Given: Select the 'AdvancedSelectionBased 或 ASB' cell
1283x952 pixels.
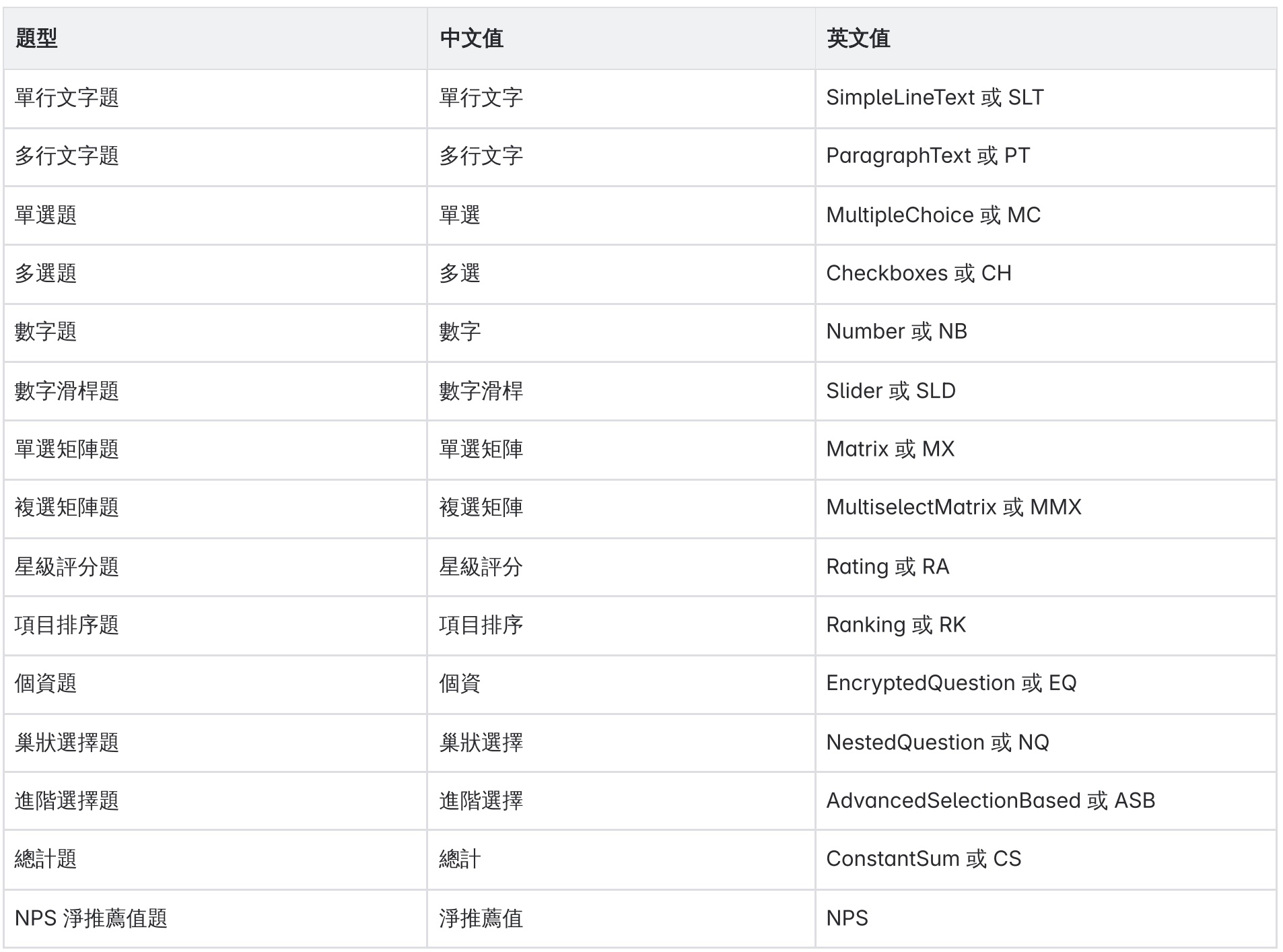Looking at the screenshot, I should [x=990, y=801].
